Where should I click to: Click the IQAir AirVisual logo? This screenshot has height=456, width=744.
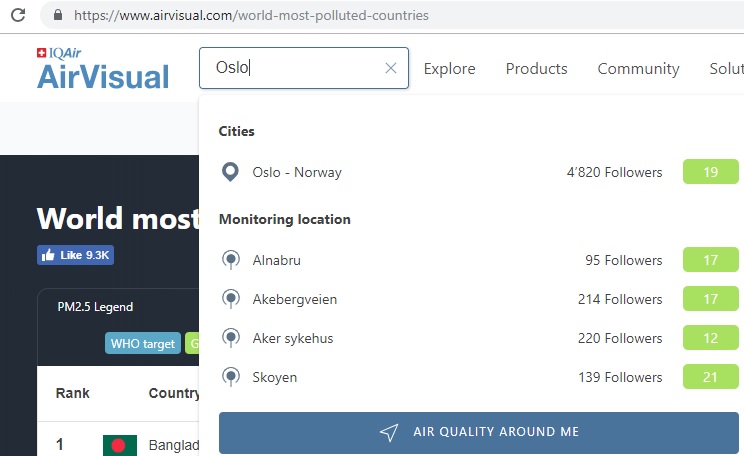pyautogui.click(x=103, y=69)
